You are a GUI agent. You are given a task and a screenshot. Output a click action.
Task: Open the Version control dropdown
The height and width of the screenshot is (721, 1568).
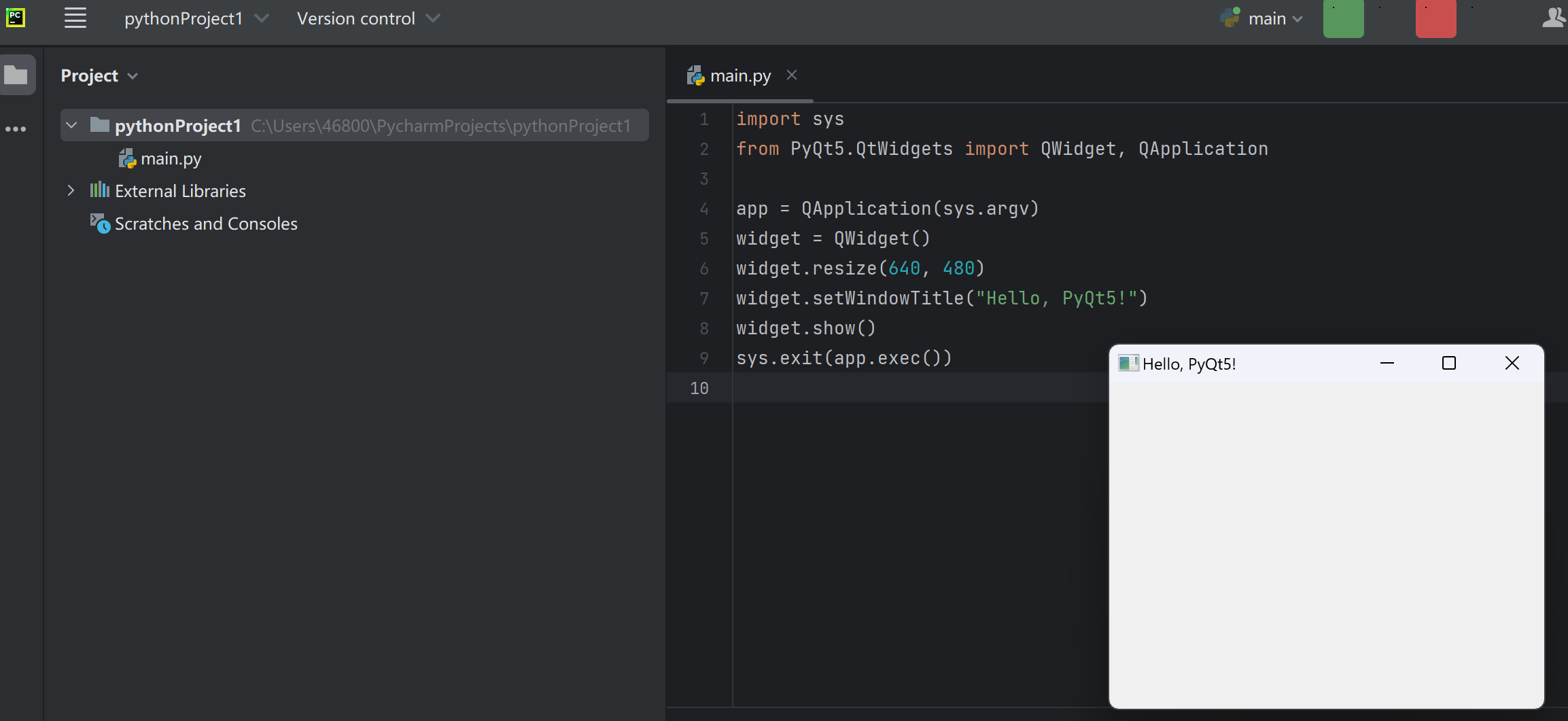point(368,19)
